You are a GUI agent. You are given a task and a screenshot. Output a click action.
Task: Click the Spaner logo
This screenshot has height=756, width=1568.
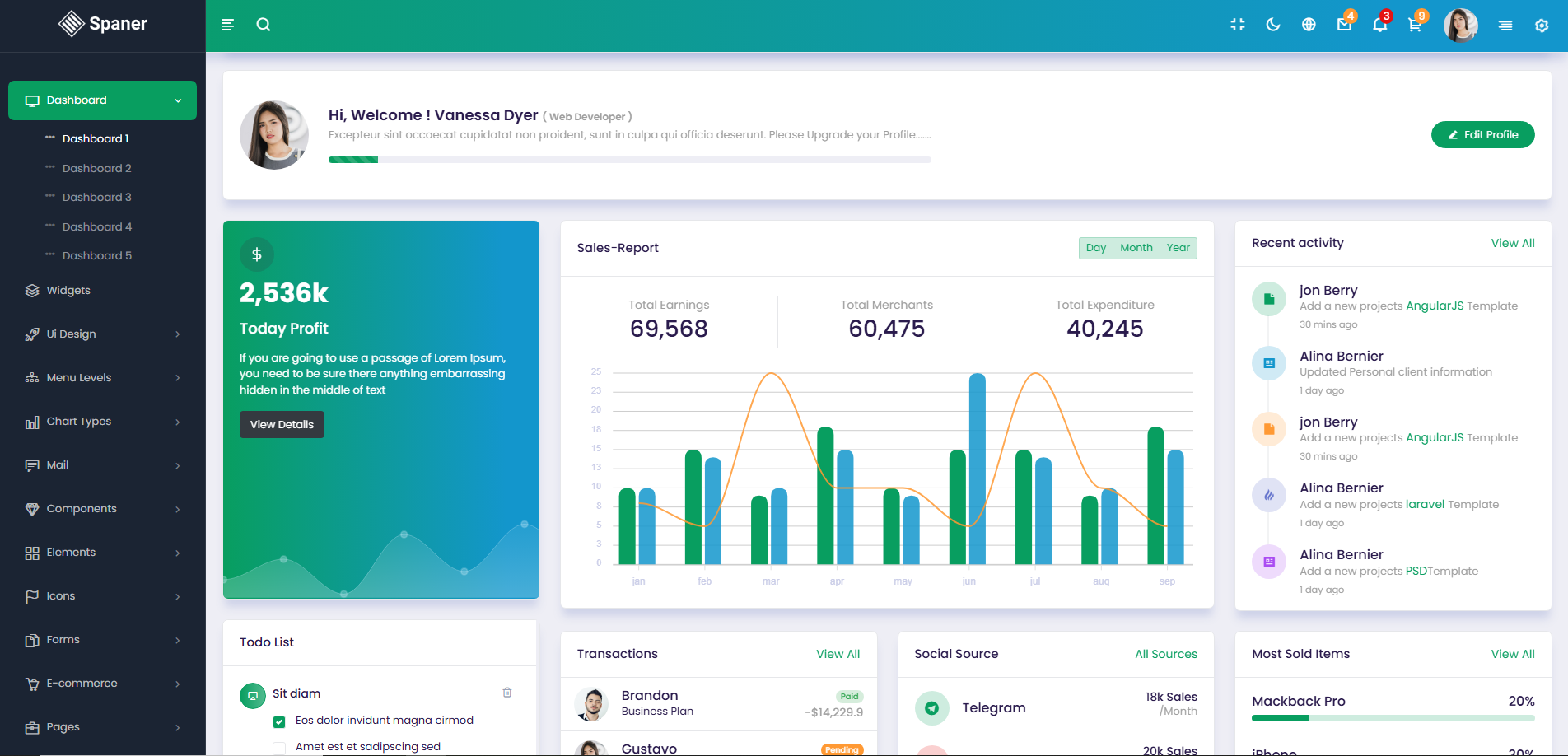coord(103,24)
